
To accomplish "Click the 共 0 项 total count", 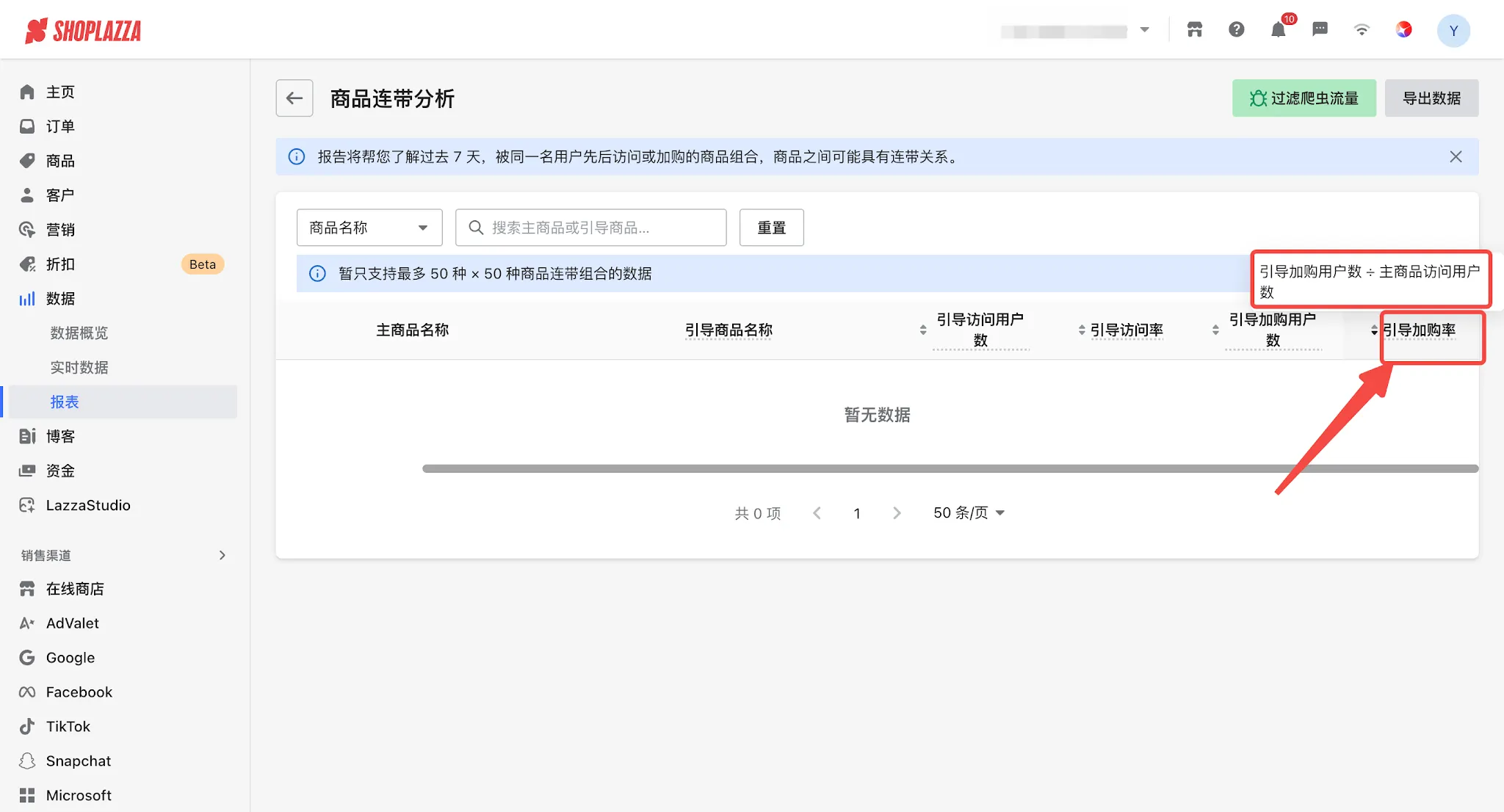I will [x=758, y=513].
